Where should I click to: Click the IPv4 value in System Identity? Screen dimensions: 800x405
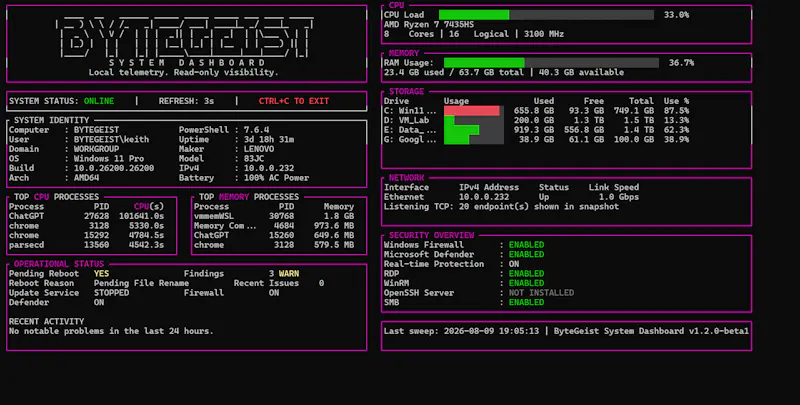[x=268, y=168]
